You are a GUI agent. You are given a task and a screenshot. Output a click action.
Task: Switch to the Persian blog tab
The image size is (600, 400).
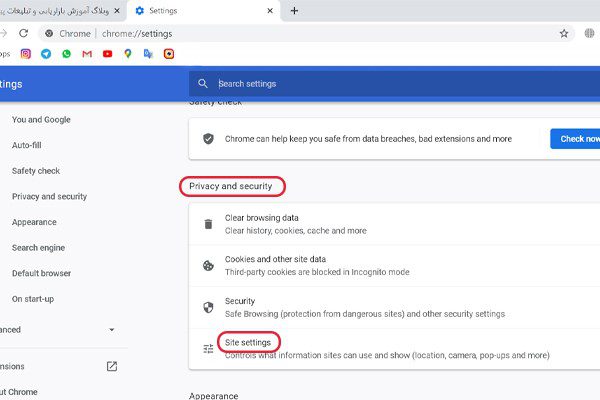tap(54, 11)
